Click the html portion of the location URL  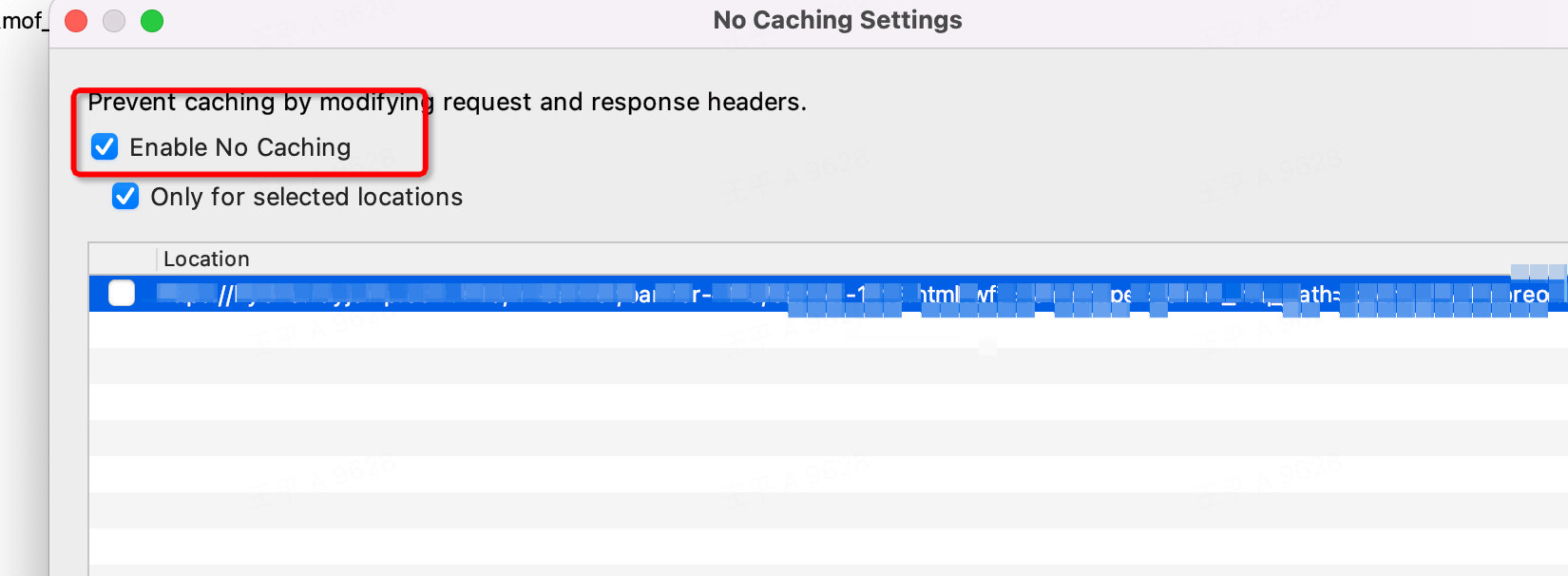[939, 295]
